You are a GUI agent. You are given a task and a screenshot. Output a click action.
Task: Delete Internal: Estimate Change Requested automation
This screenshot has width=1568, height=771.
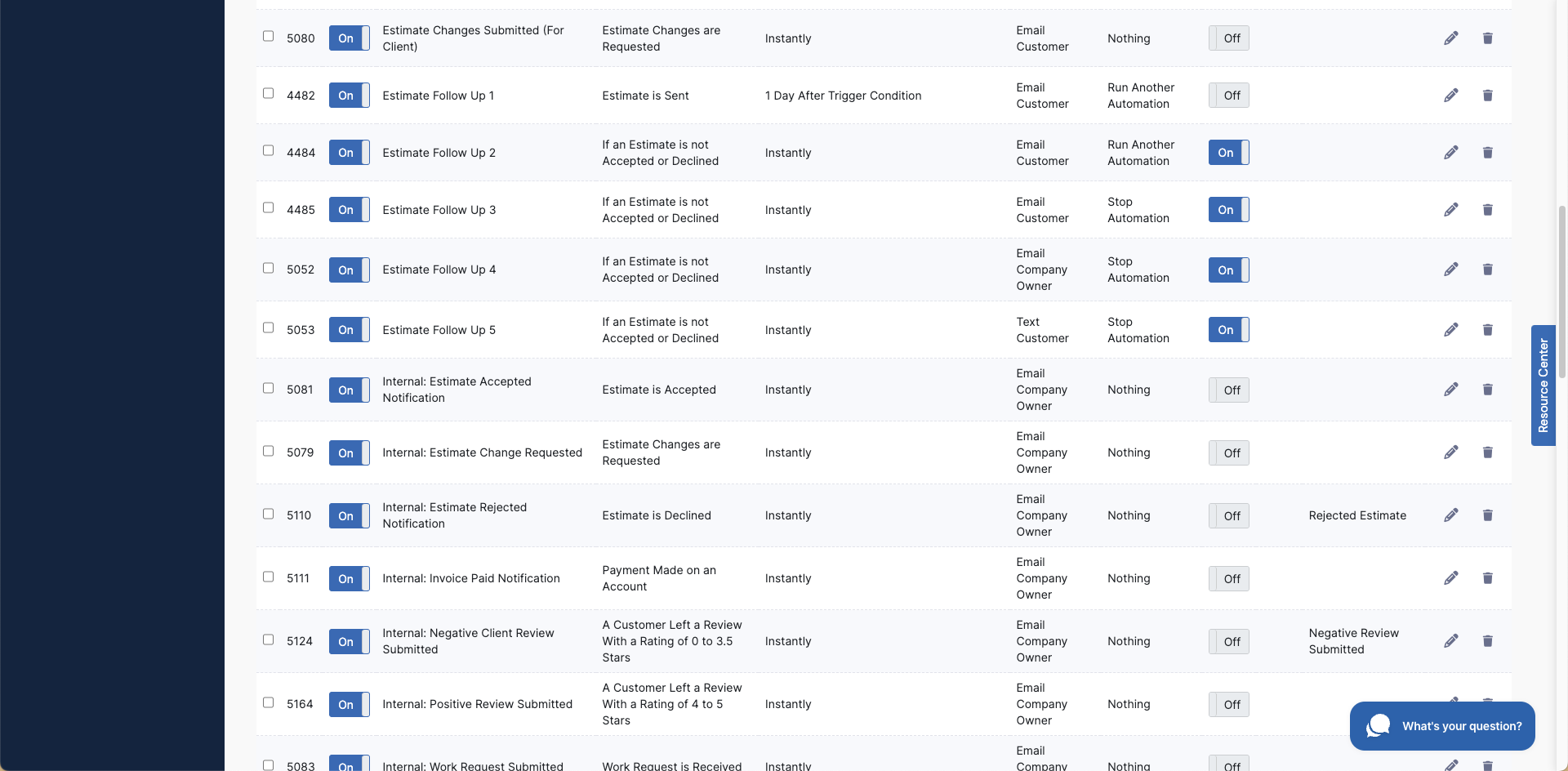[x=1487, y=452]
